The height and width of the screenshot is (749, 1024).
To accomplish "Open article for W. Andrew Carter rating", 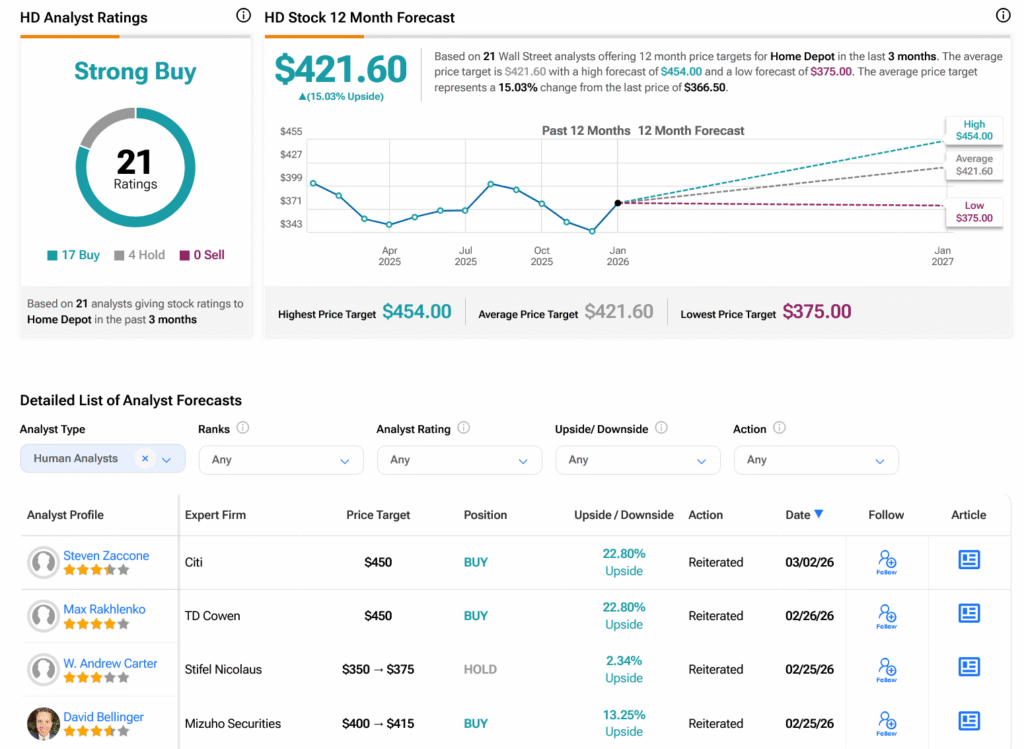I will point(968,668).
